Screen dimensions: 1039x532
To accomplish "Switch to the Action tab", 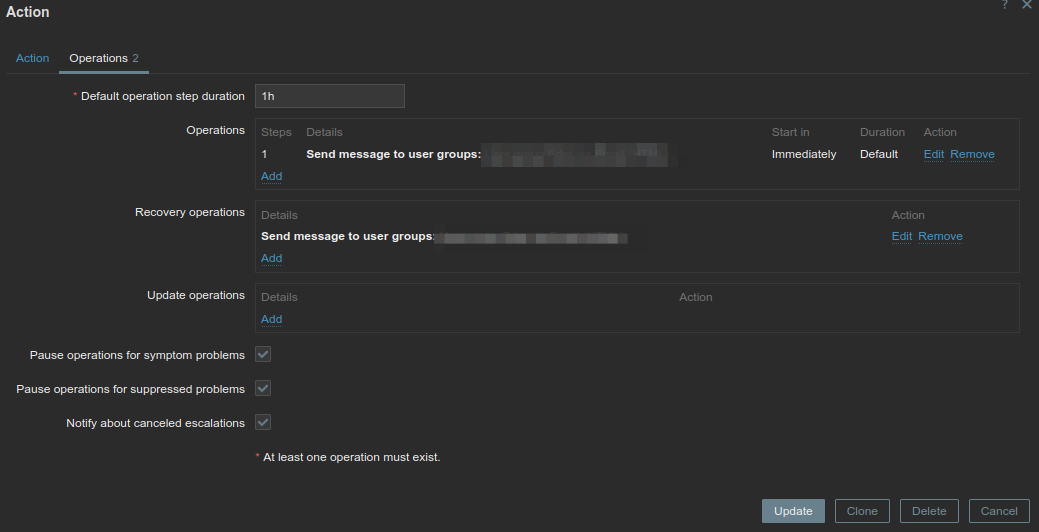I will [32, 58].
